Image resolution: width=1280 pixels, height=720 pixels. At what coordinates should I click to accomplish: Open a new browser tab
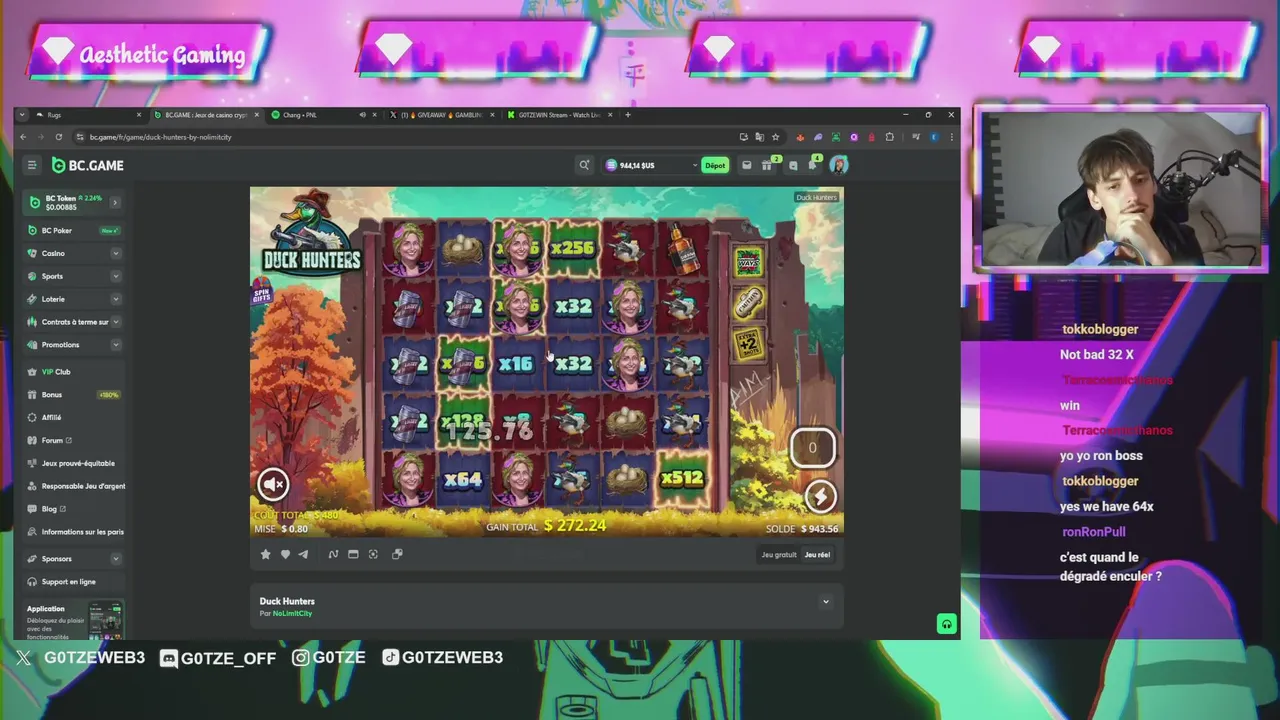628,115
